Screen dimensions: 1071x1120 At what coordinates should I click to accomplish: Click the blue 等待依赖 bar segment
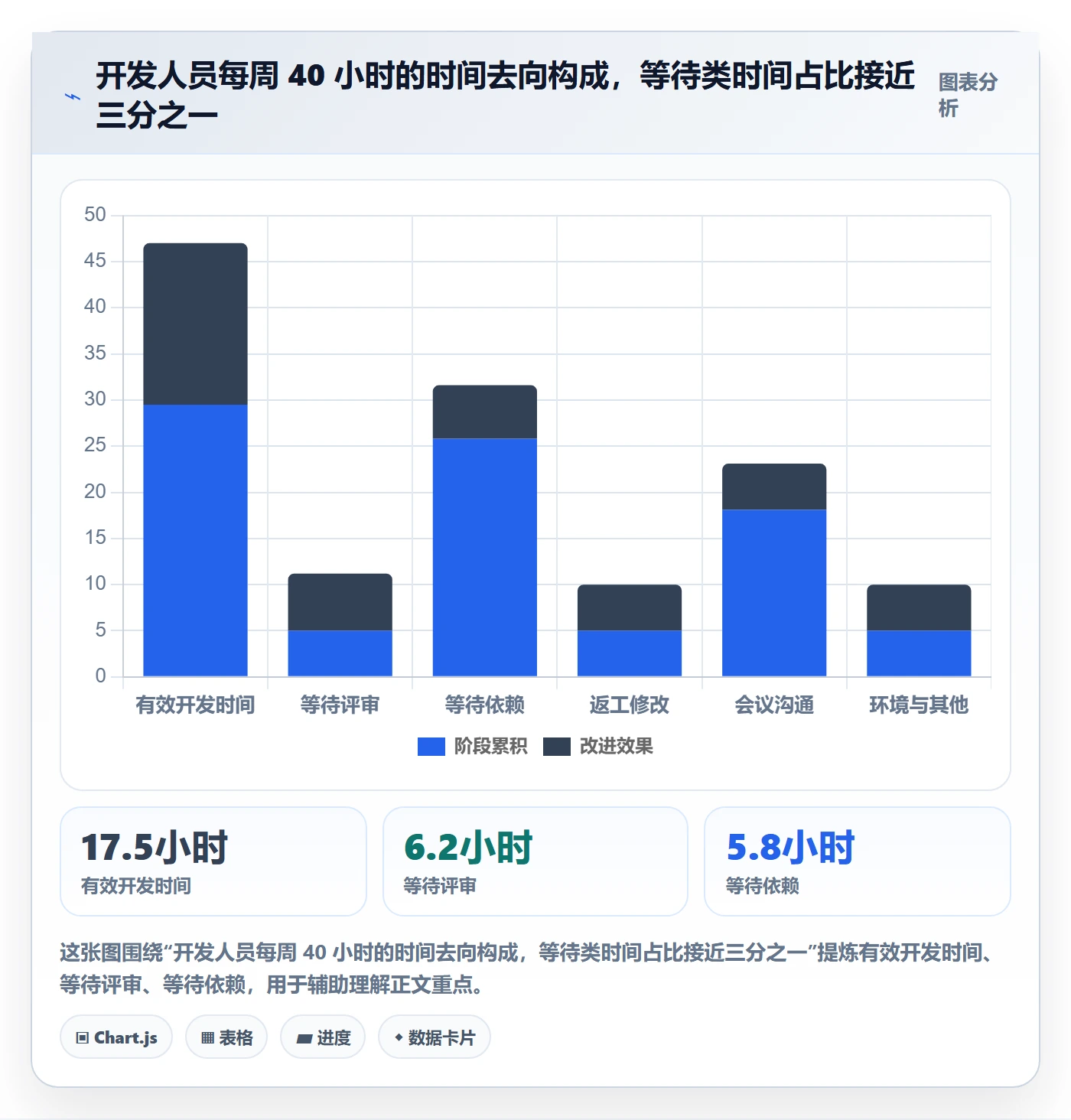(x=485, y=557)
